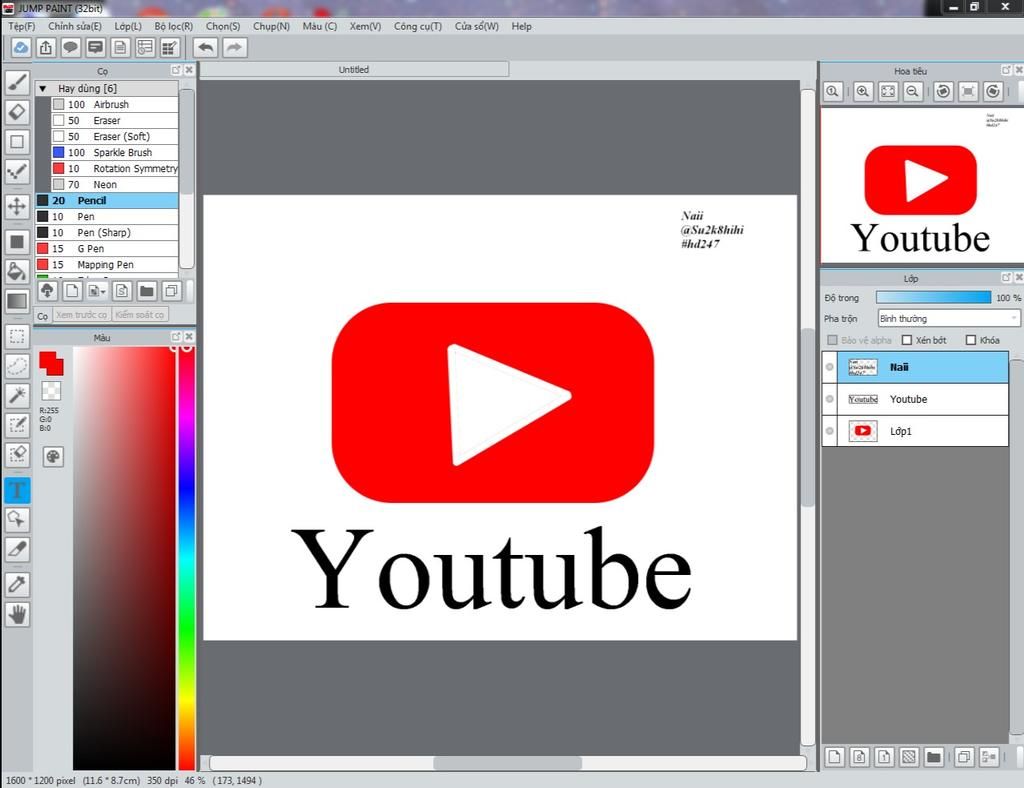Click the rainbow hue strip

coord(187,558)
